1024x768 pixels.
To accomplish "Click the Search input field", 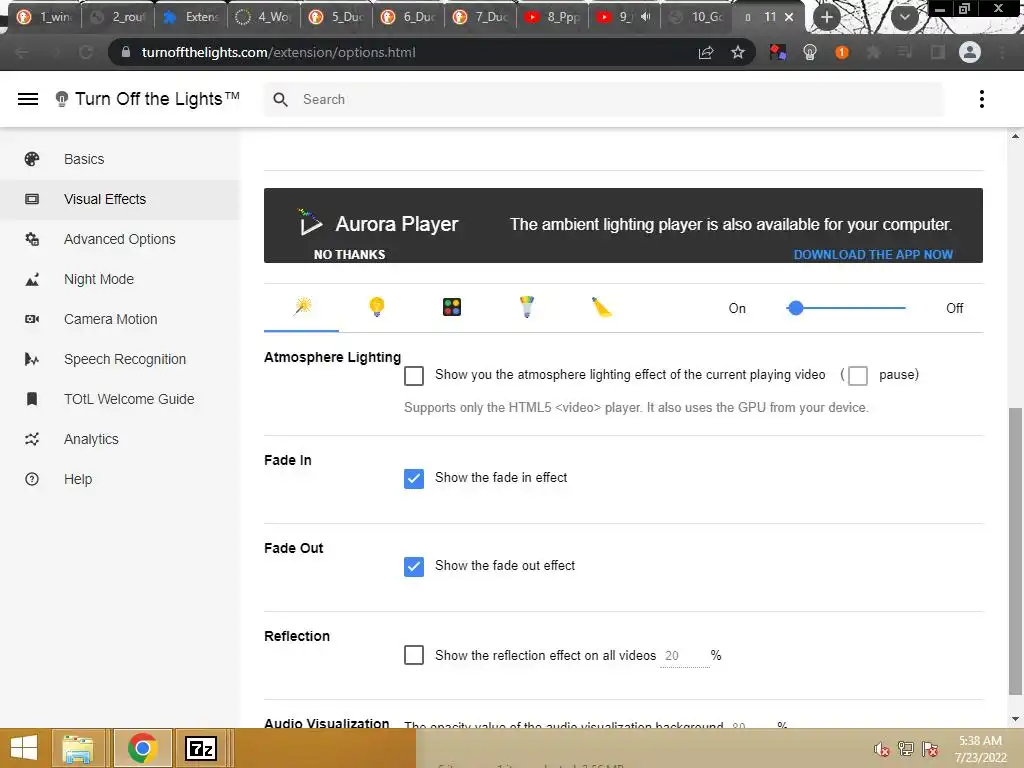I will click(603, 99).
